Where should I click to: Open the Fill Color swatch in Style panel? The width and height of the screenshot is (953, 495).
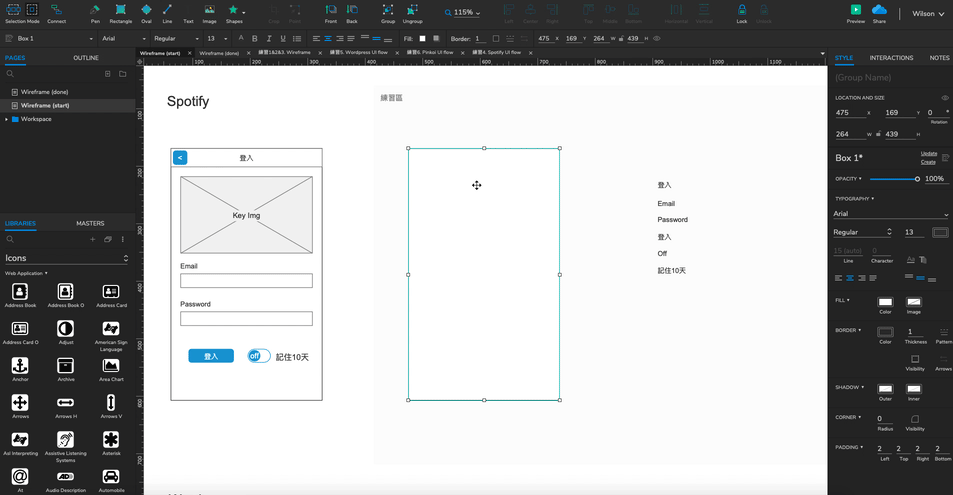point(885,302)
